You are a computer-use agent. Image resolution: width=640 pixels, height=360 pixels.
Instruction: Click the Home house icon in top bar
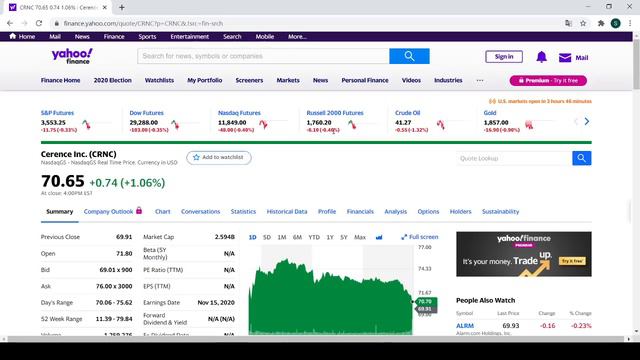13,36
